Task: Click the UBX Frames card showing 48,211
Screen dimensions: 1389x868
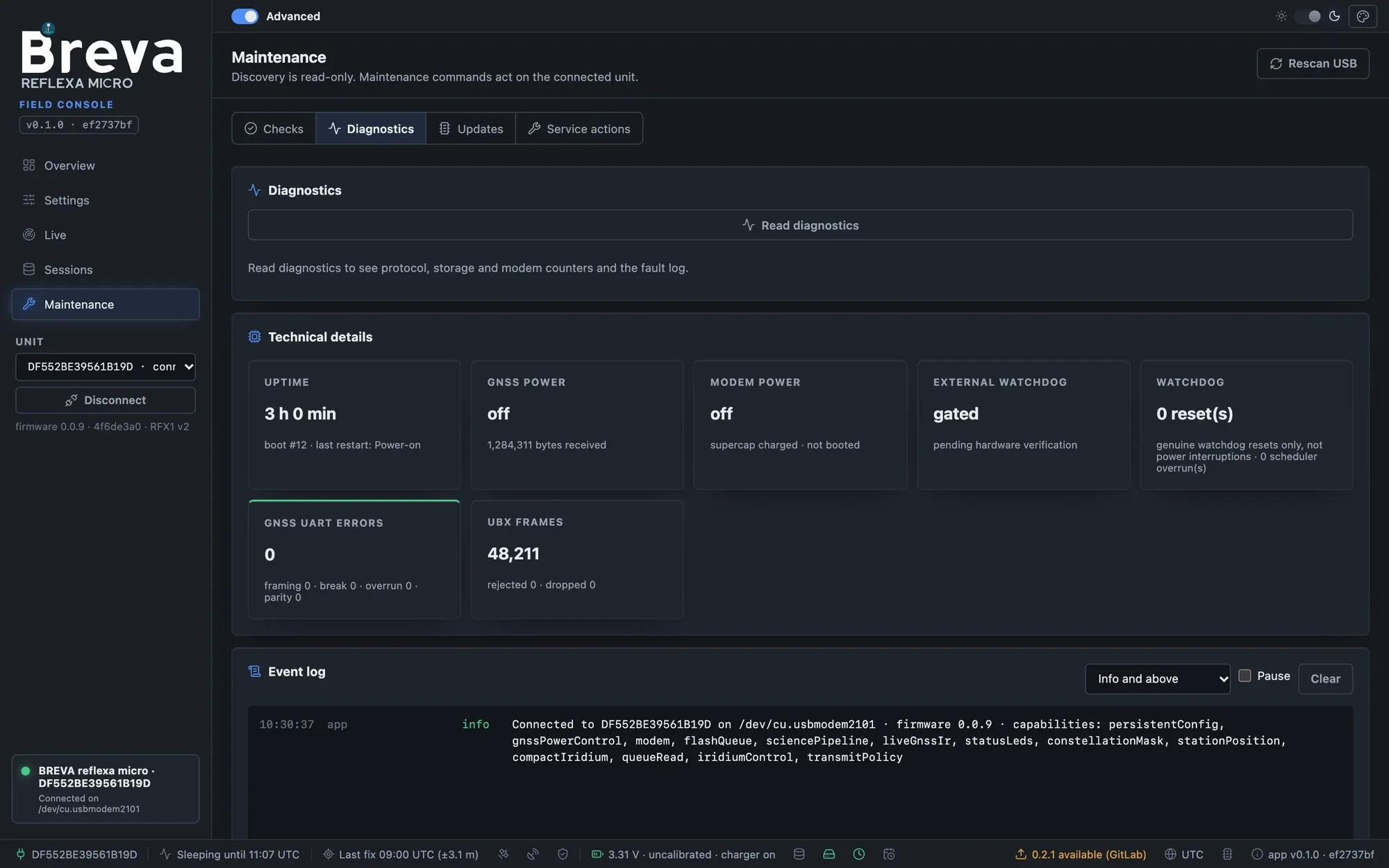Action: [x=577, y=559]
